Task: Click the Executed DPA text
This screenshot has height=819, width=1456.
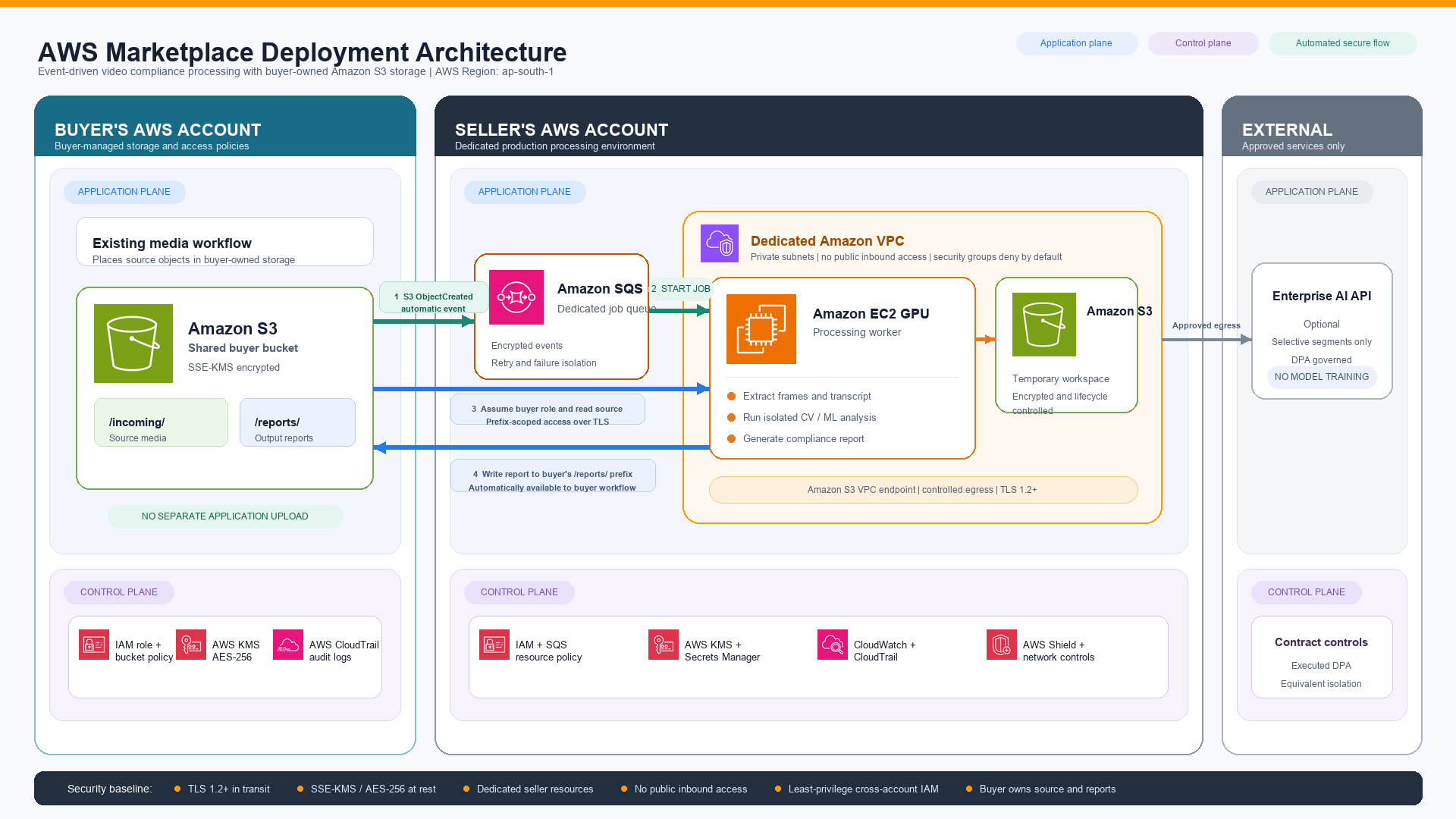Action: point(1321,666)
